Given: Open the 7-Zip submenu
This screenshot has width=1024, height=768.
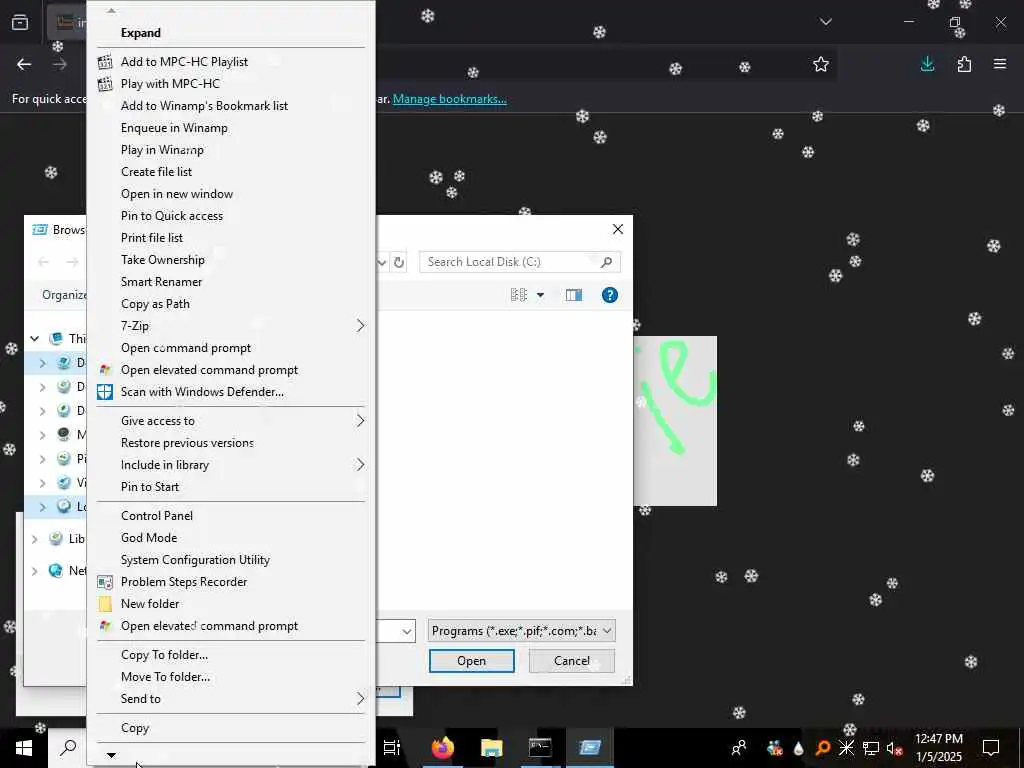Looking at the screenshot, I should pyautogui.click(x=231, y=326).
